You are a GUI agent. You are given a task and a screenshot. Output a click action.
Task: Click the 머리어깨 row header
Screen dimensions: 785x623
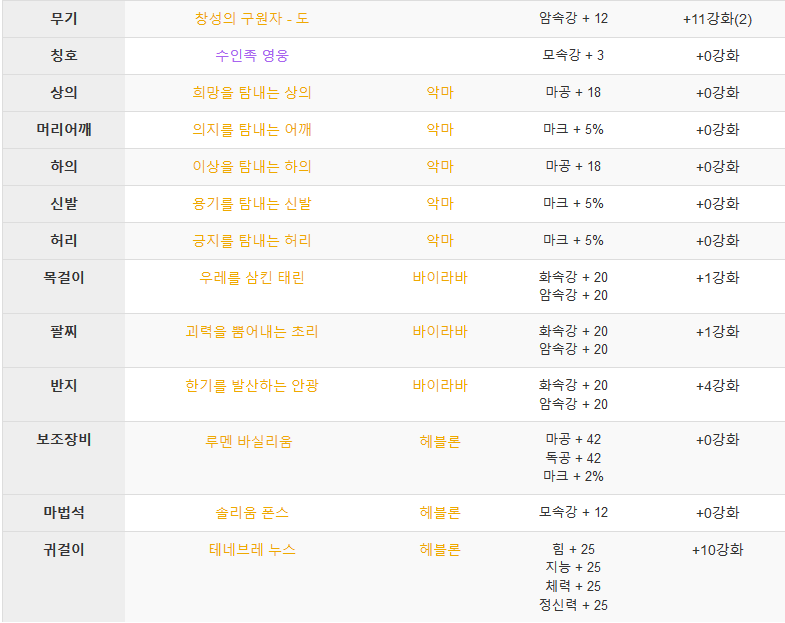point(64,130)
